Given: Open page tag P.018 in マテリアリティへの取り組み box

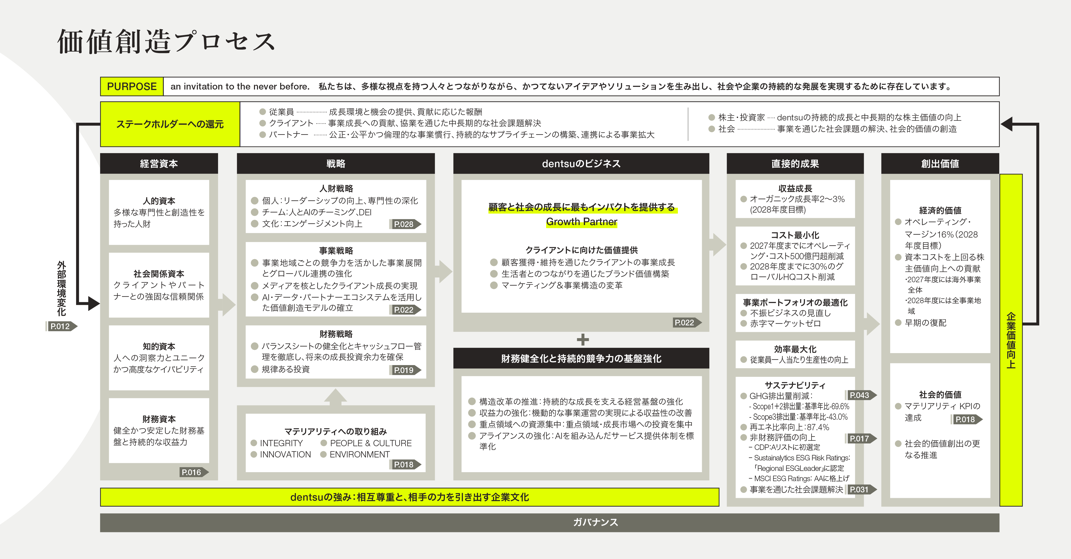Looking at the screenshot, I should click(x=406, y=464).
